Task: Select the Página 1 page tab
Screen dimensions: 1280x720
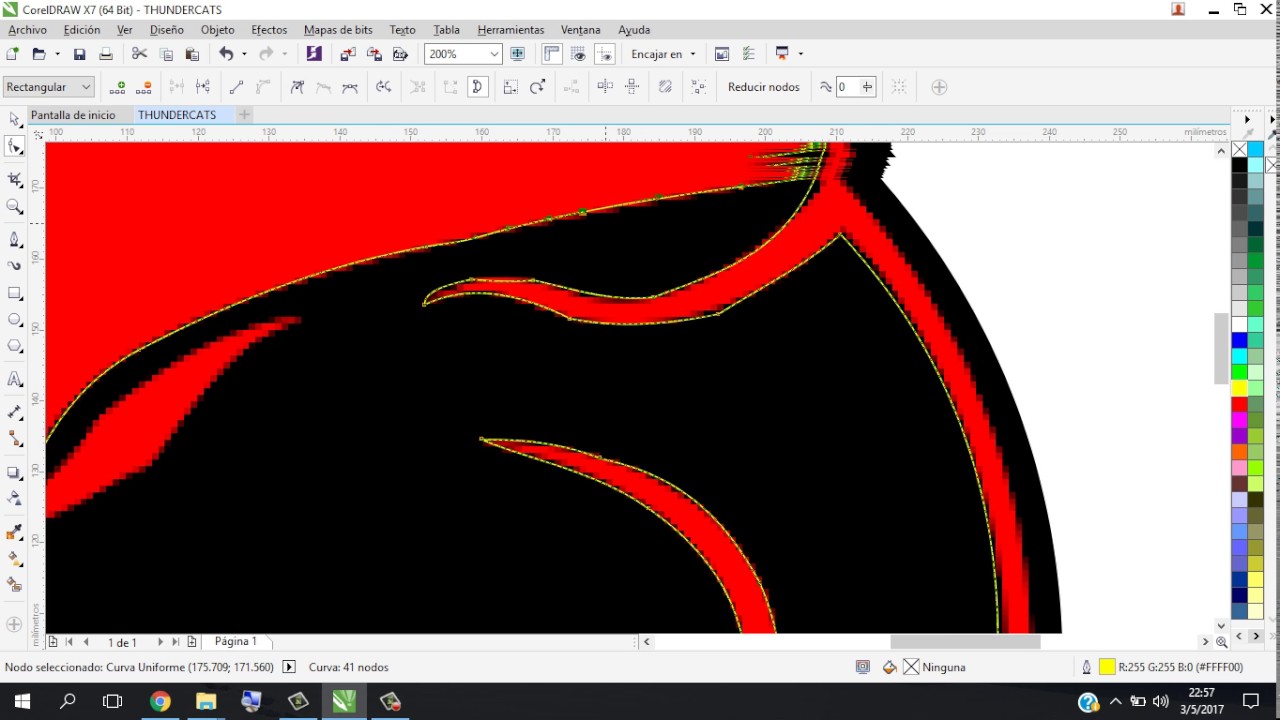Action: (x=236, y=641)
